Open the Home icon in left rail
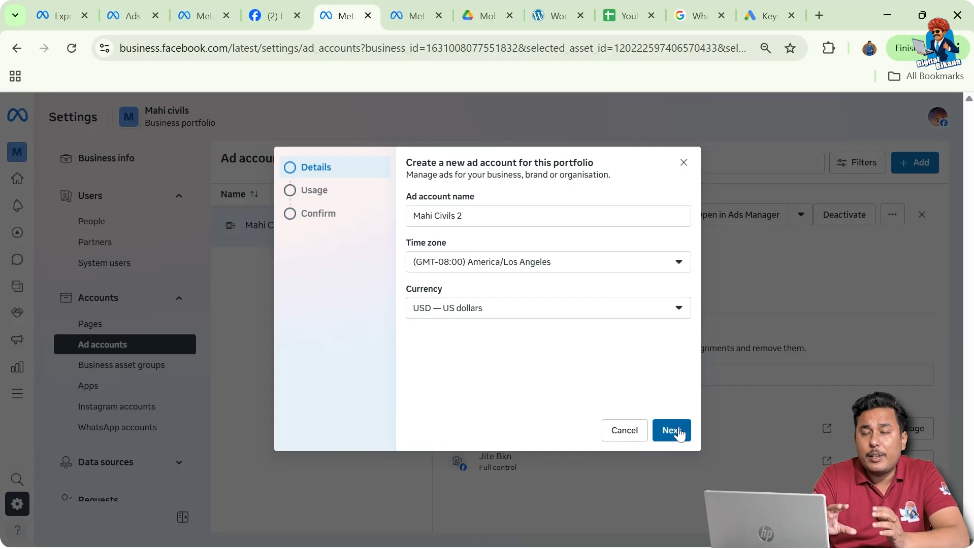 [17, 179]
